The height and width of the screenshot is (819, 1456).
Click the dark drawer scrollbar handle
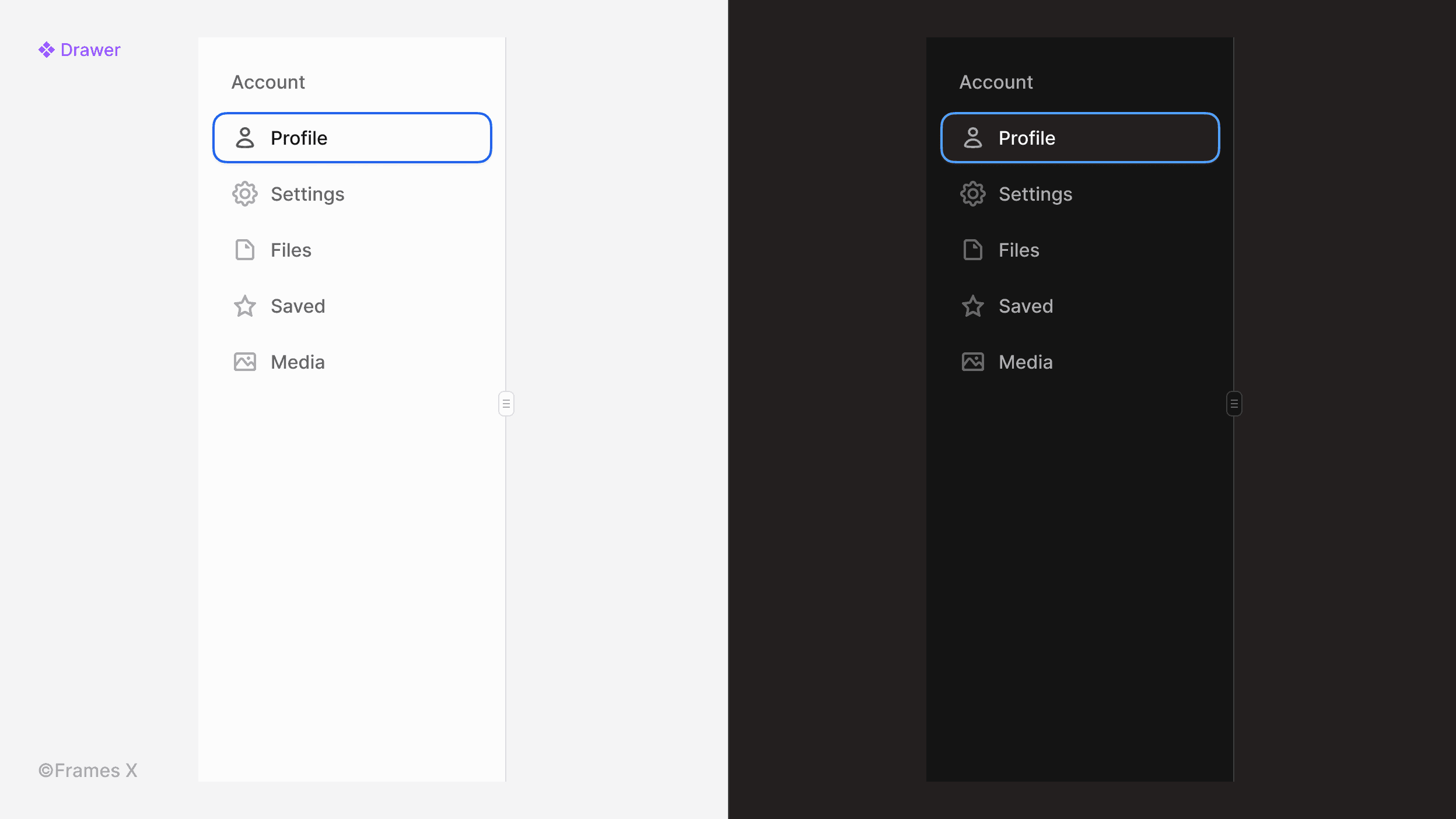[x=1234, y=404]
